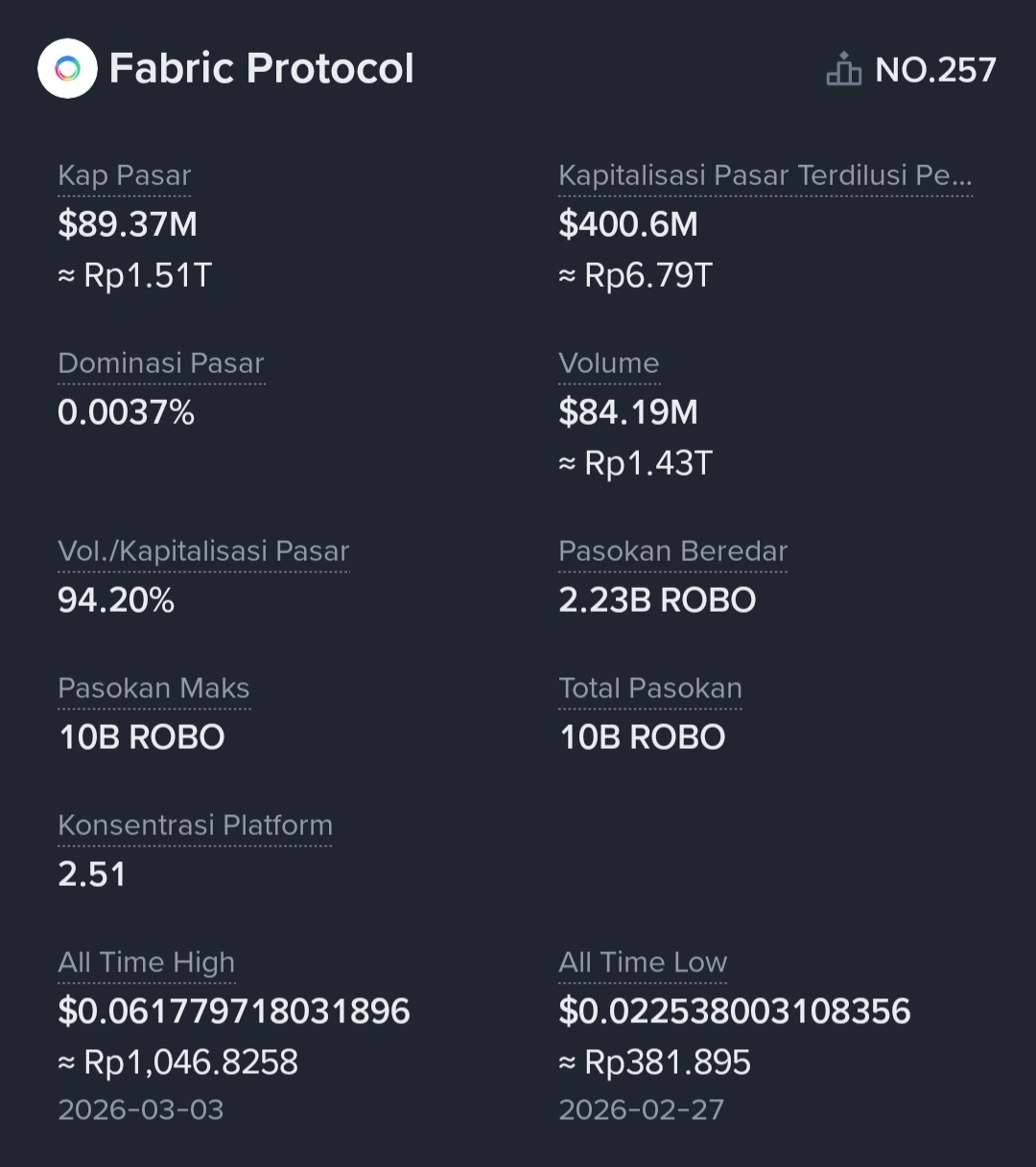1036x1167 pixels.
Task: Tap the NO.257 rank text
Action: click(935, 70)
